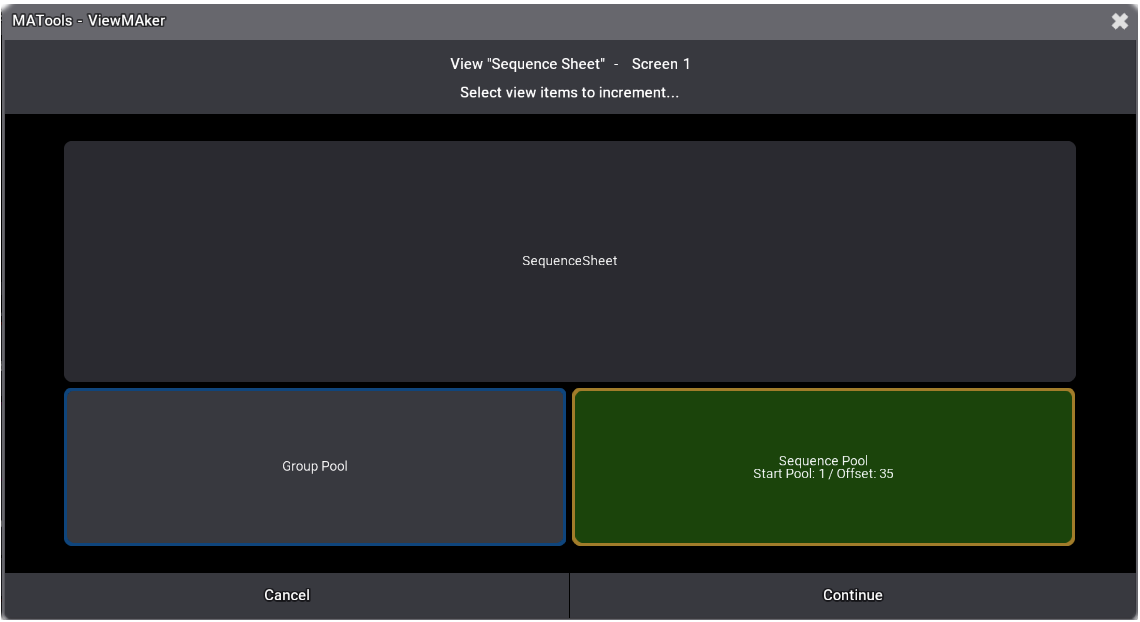This screenshot has height=622, width=1140.
Task: Deselect the green Sequence Pool item
Action: 823,466
